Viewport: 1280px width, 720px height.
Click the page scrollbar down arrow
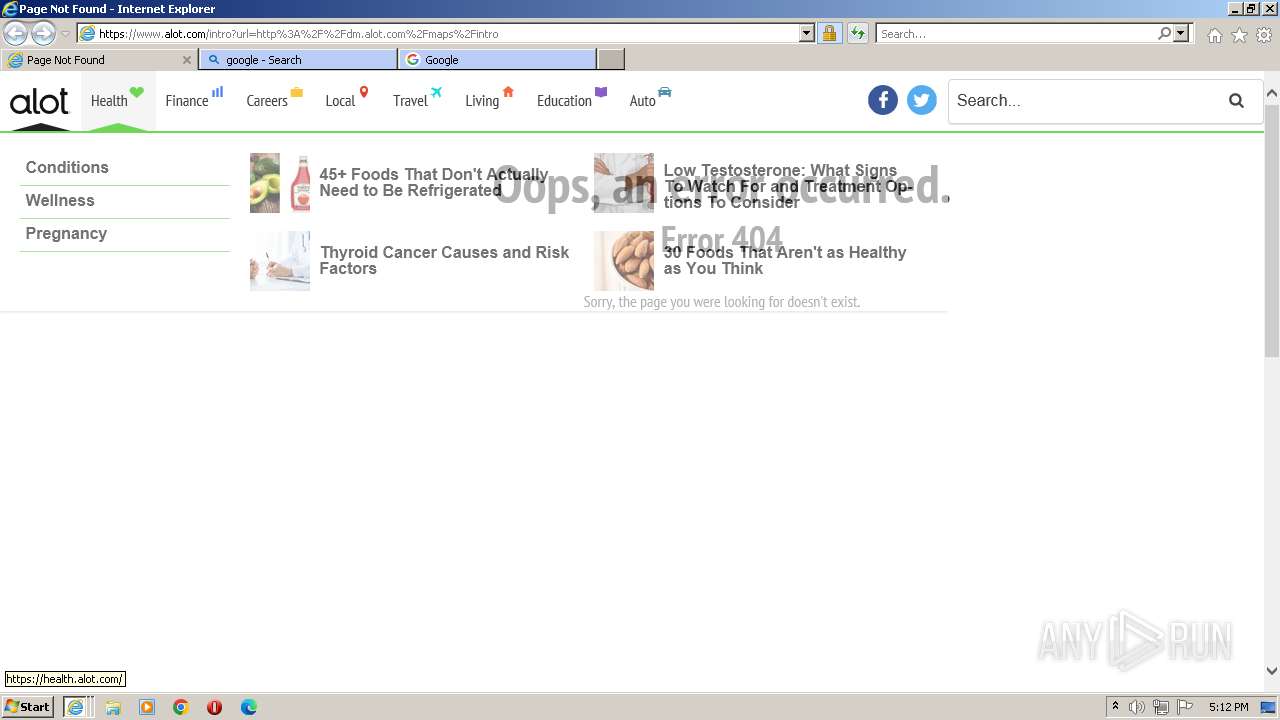pyautogui.click(x=1272, y=671)
